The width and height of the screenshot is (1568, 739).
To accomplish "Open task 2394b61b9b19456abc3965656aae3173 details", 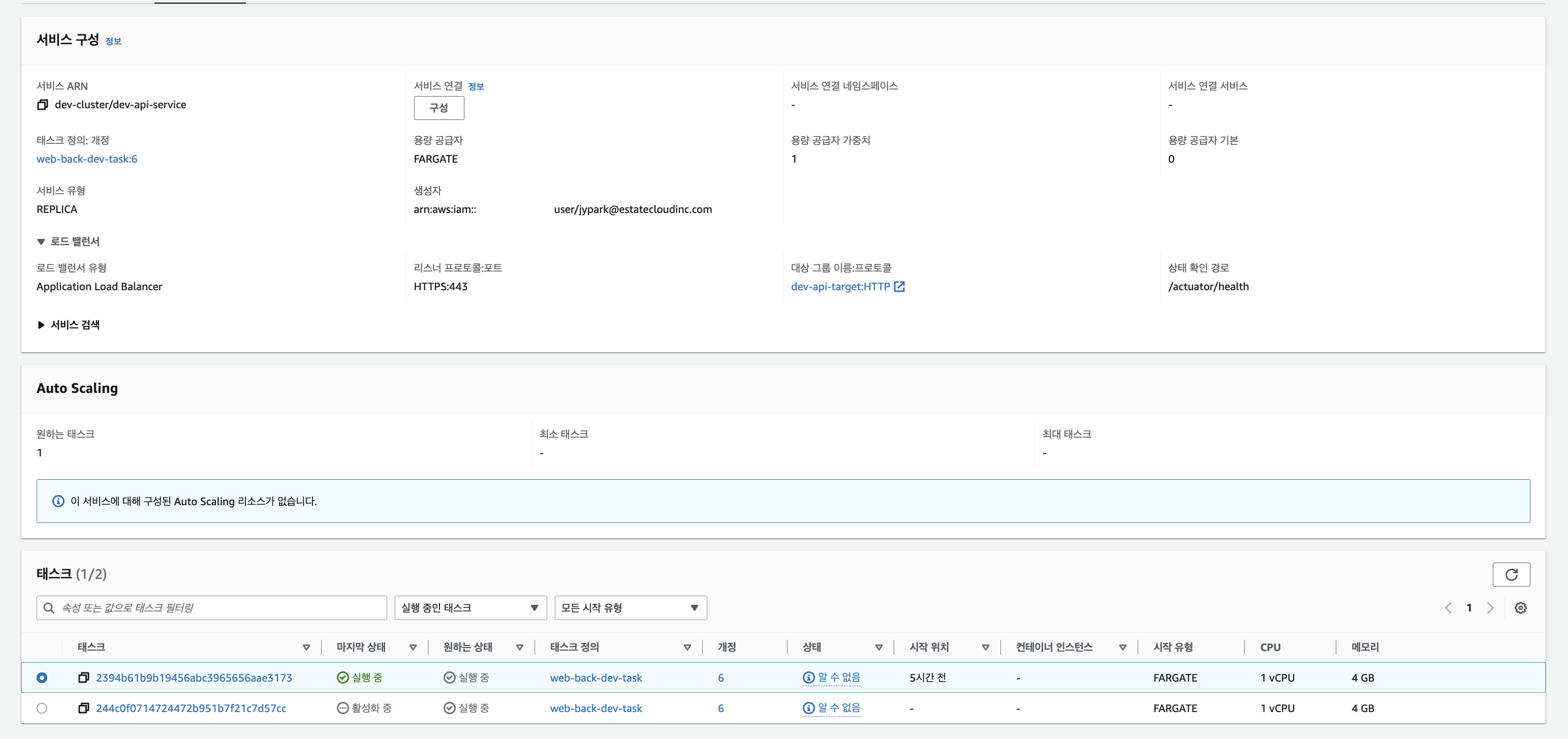I will point(194,678).
